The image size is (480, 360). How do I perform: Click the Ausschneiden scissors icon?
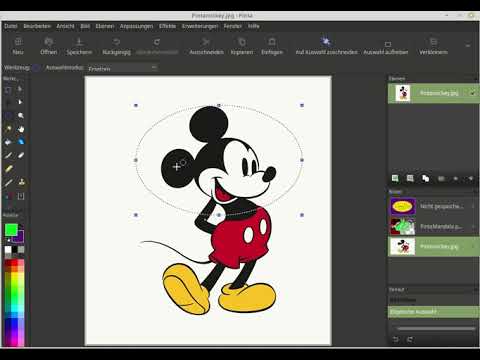[206, 42]
